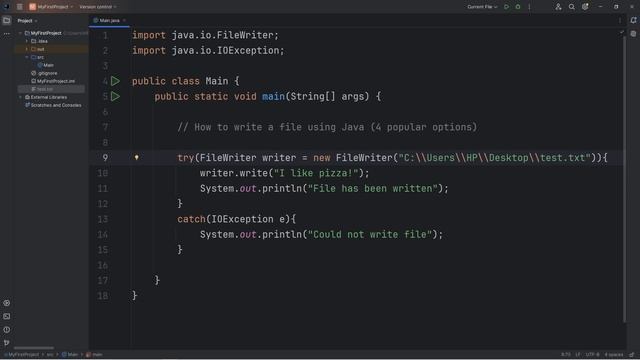The width and height of the screenshot is (640, 360).
Task: Click the editor vertical scrollbar
Action: (x=624, y=180)
